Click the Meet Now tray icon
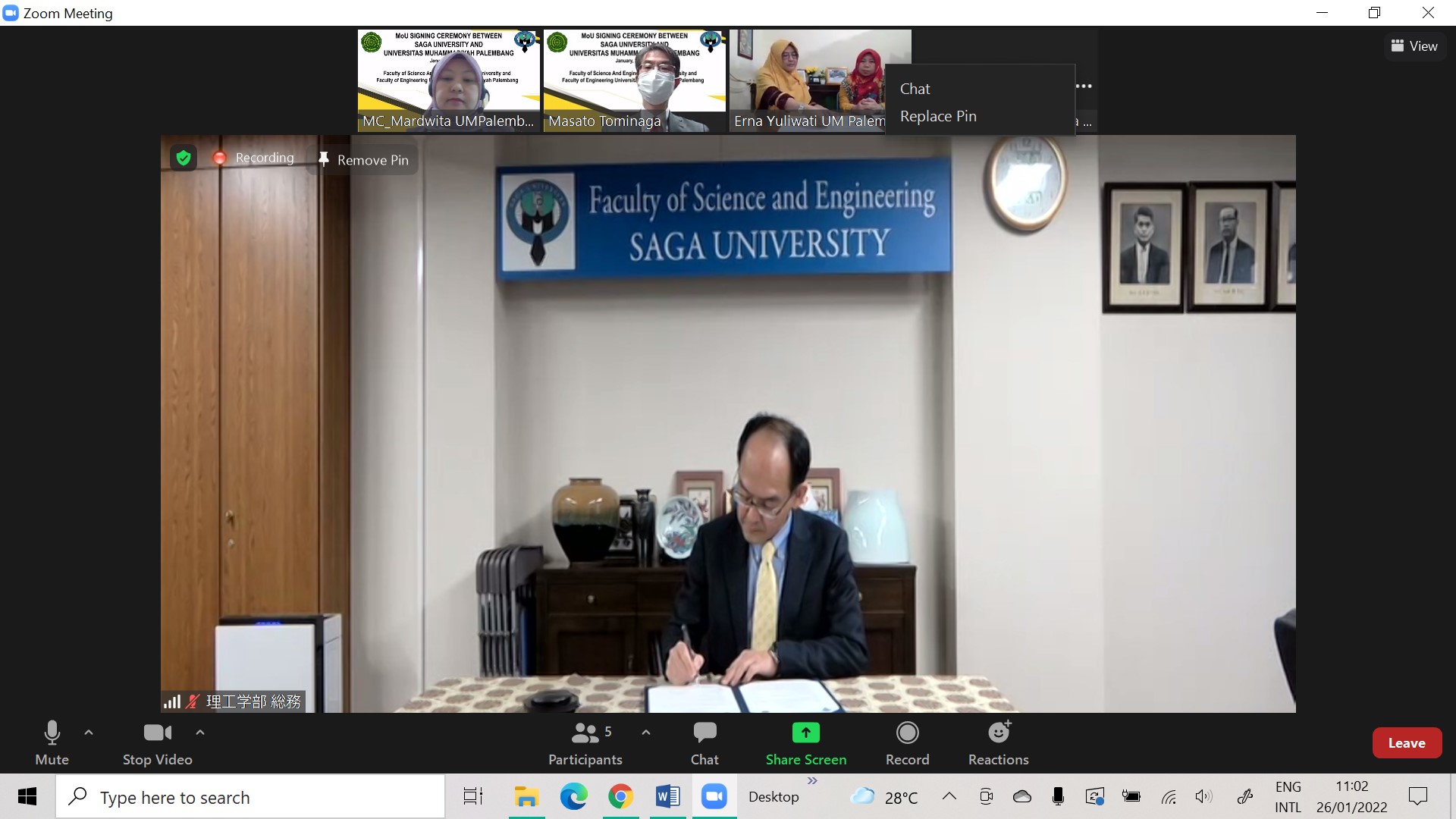This screenshot has height=819, width=1456. (986, 796)
